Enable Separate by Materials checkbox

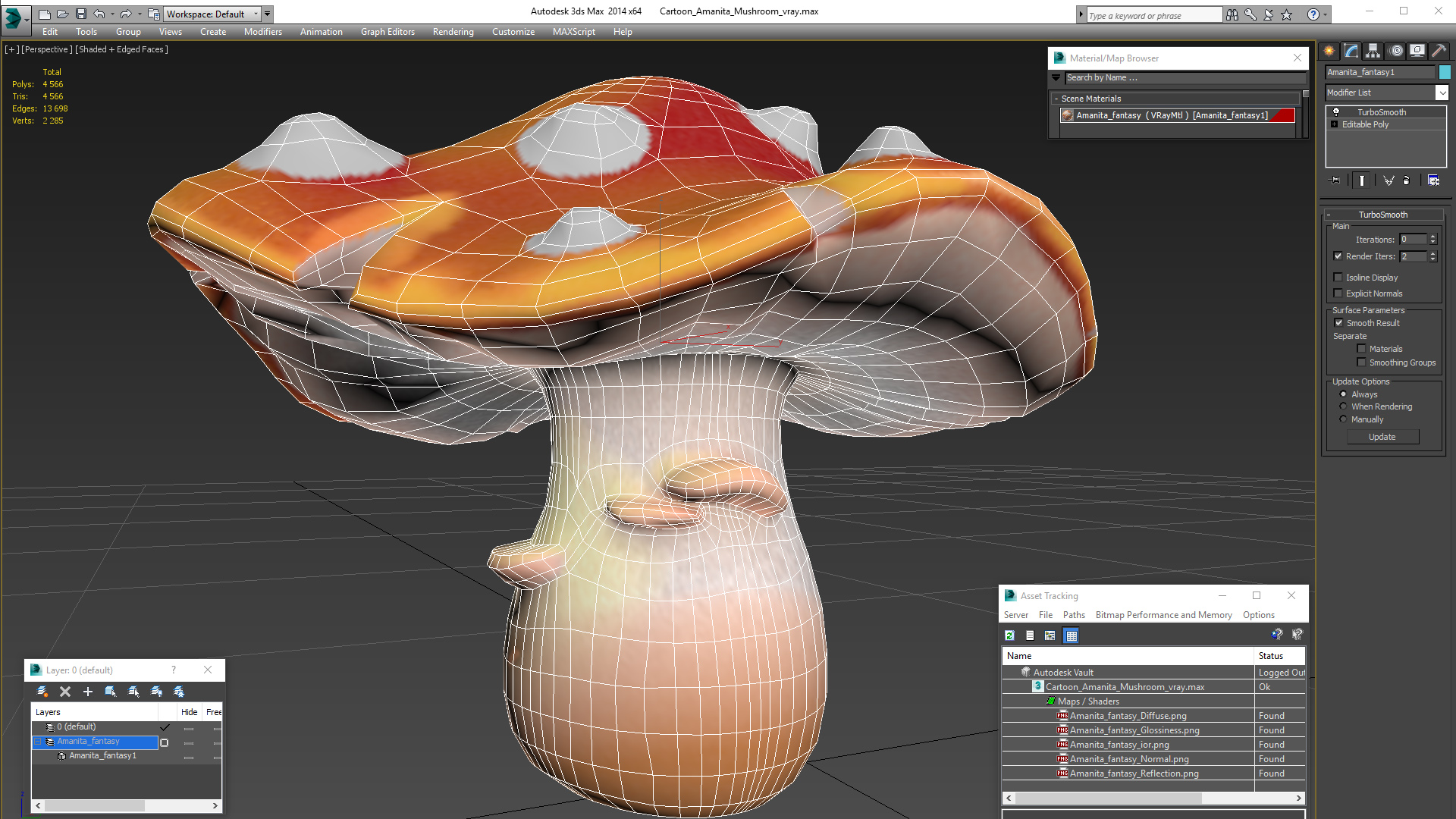pyautogui.click(x=1361, y=349)
